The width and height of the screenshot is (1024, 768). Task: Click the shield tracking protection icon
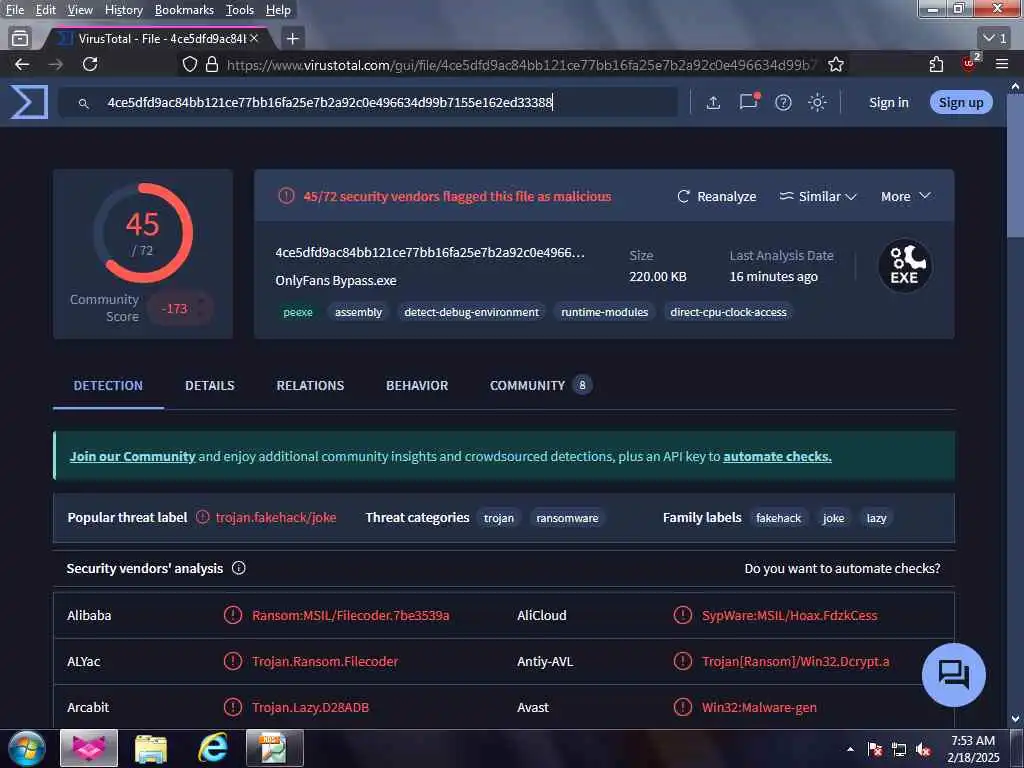pyautogui.click(x=189, y=64)
